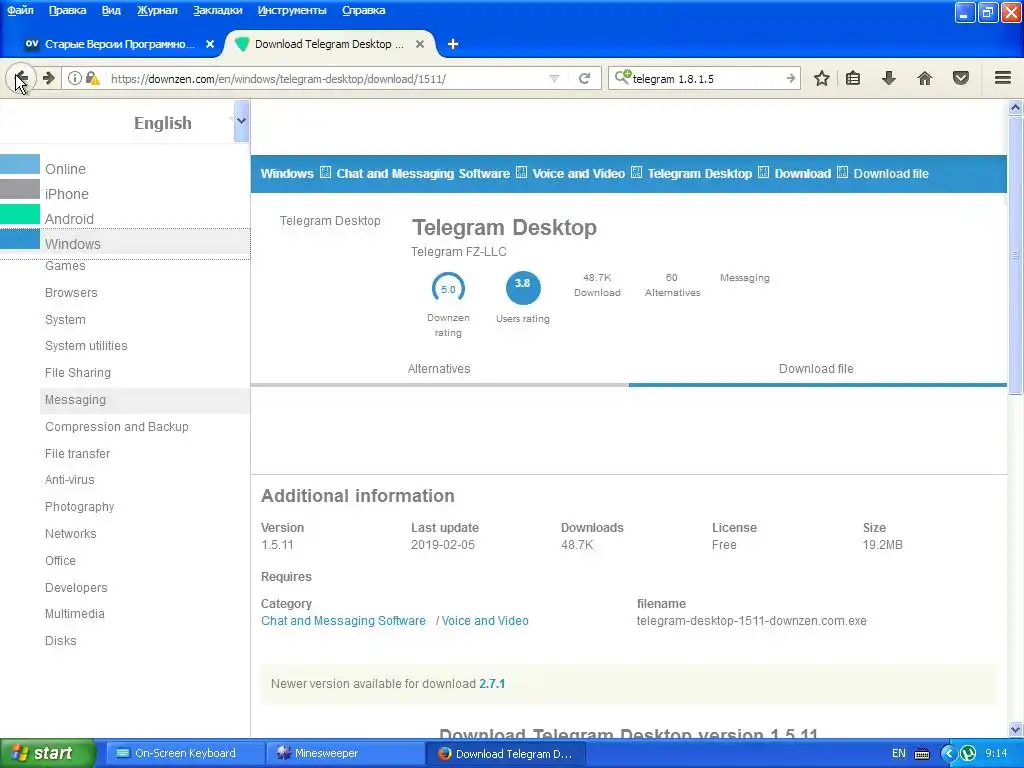Viewport: 1024px width, 768px height.
Task: Open the Windows start button
Action: tap(47, 753)
